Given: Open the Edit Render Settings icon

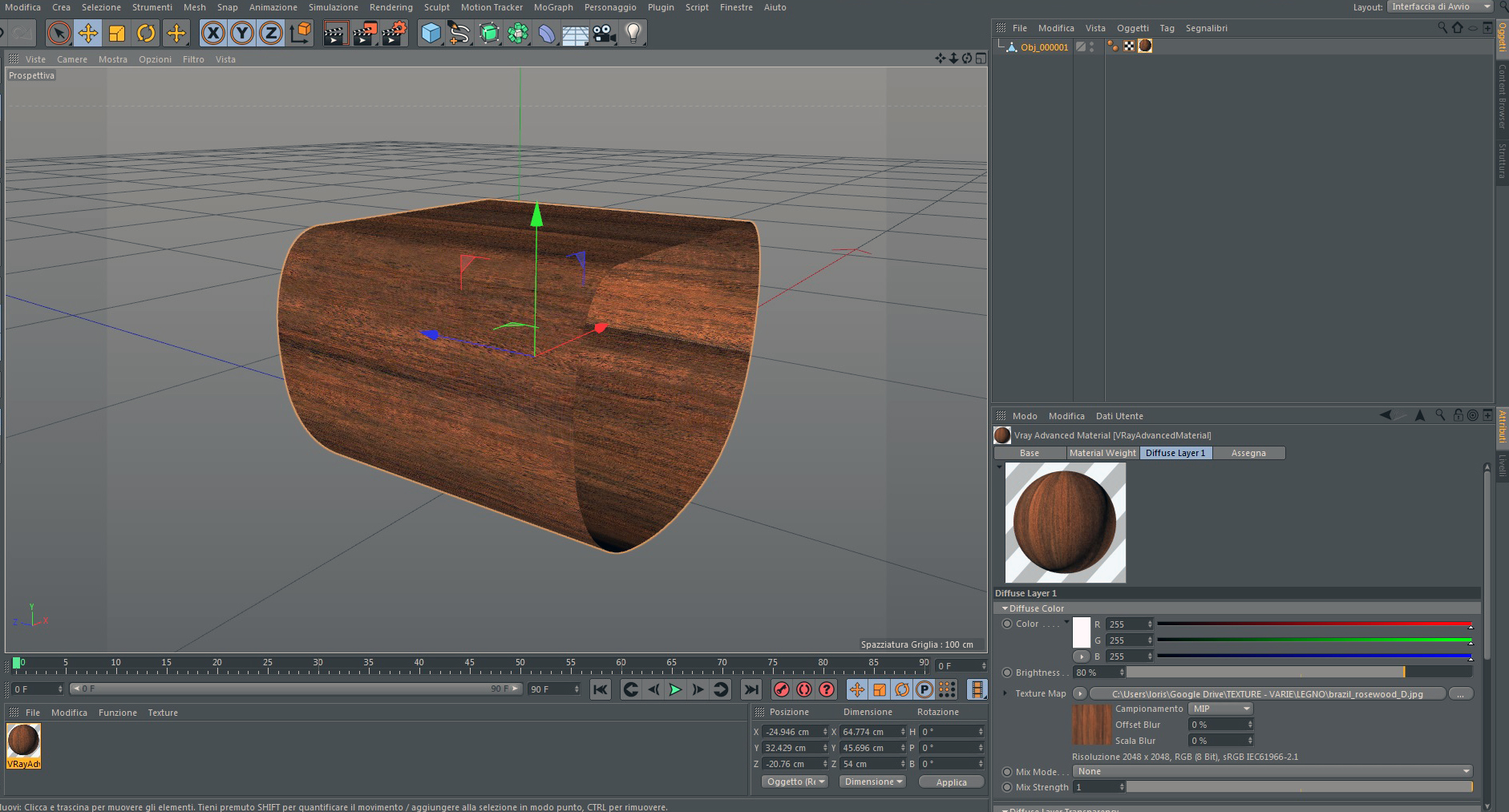Looking at the screenshot, I should point(394,33).
